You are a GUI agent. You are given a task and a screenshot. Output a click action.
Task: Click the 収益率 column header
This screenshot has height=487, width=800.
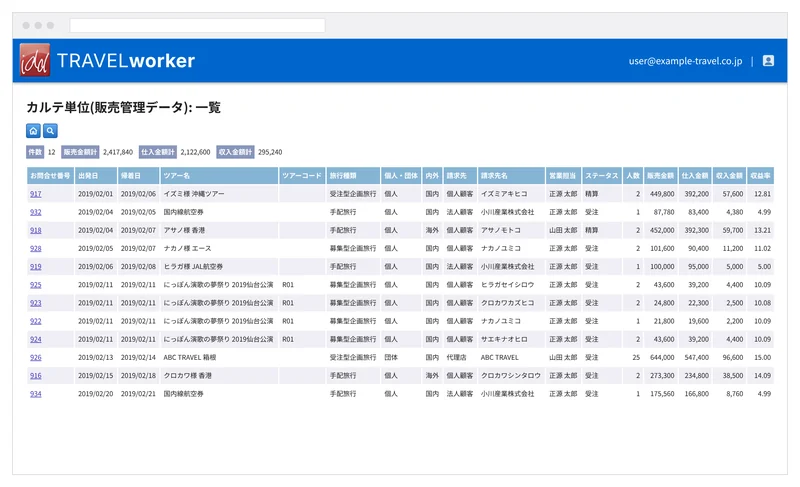[760, 175]
